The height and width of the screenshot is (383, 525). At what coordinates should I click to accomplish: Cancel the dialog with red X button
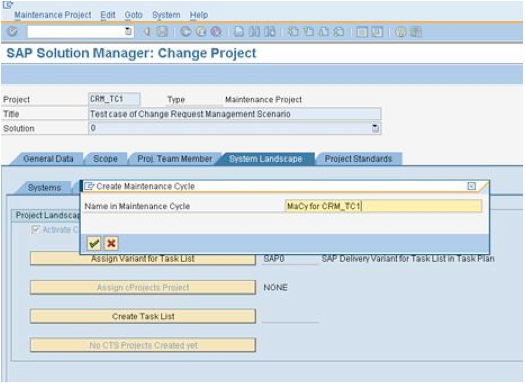pos(111,243)
